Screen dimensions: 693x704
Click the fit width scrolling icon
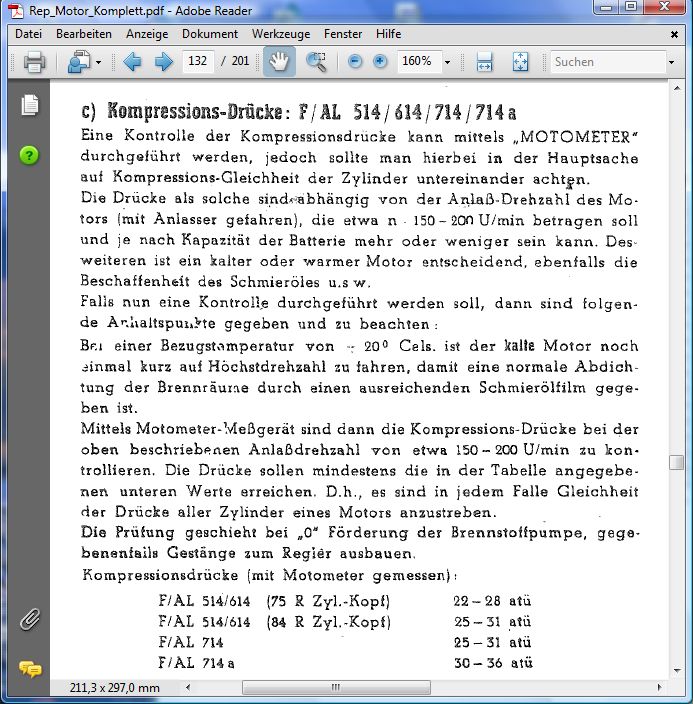click(x=484, y=62)
